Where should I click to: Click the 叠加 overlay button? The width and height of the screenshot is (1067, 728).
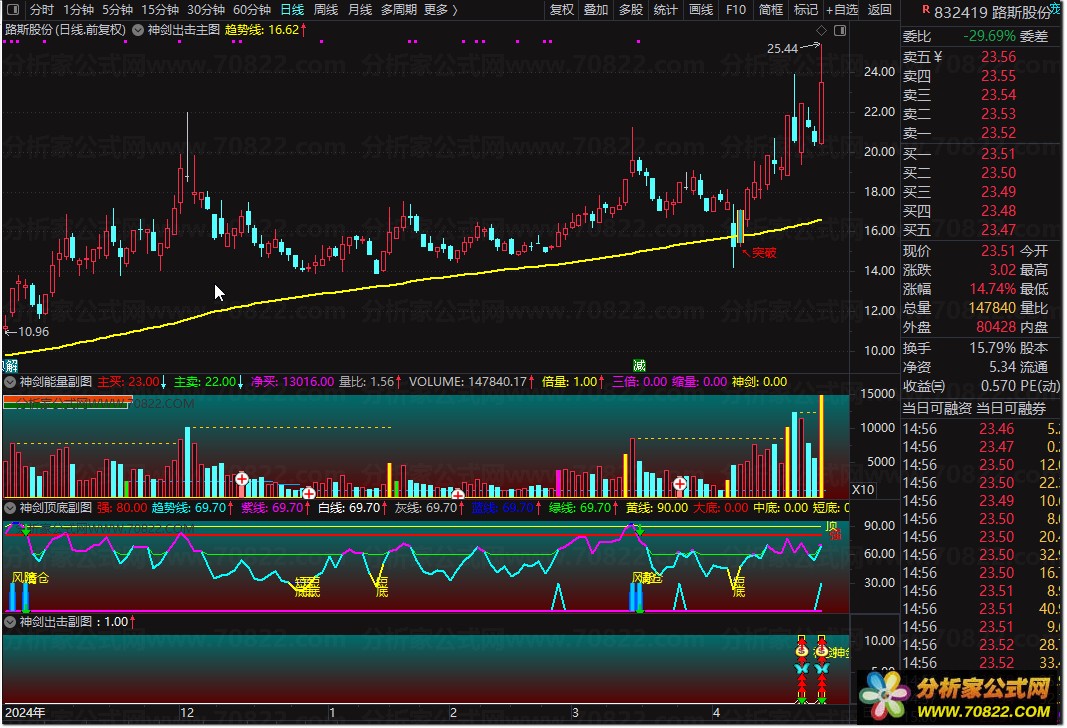(x=596, y=10)
